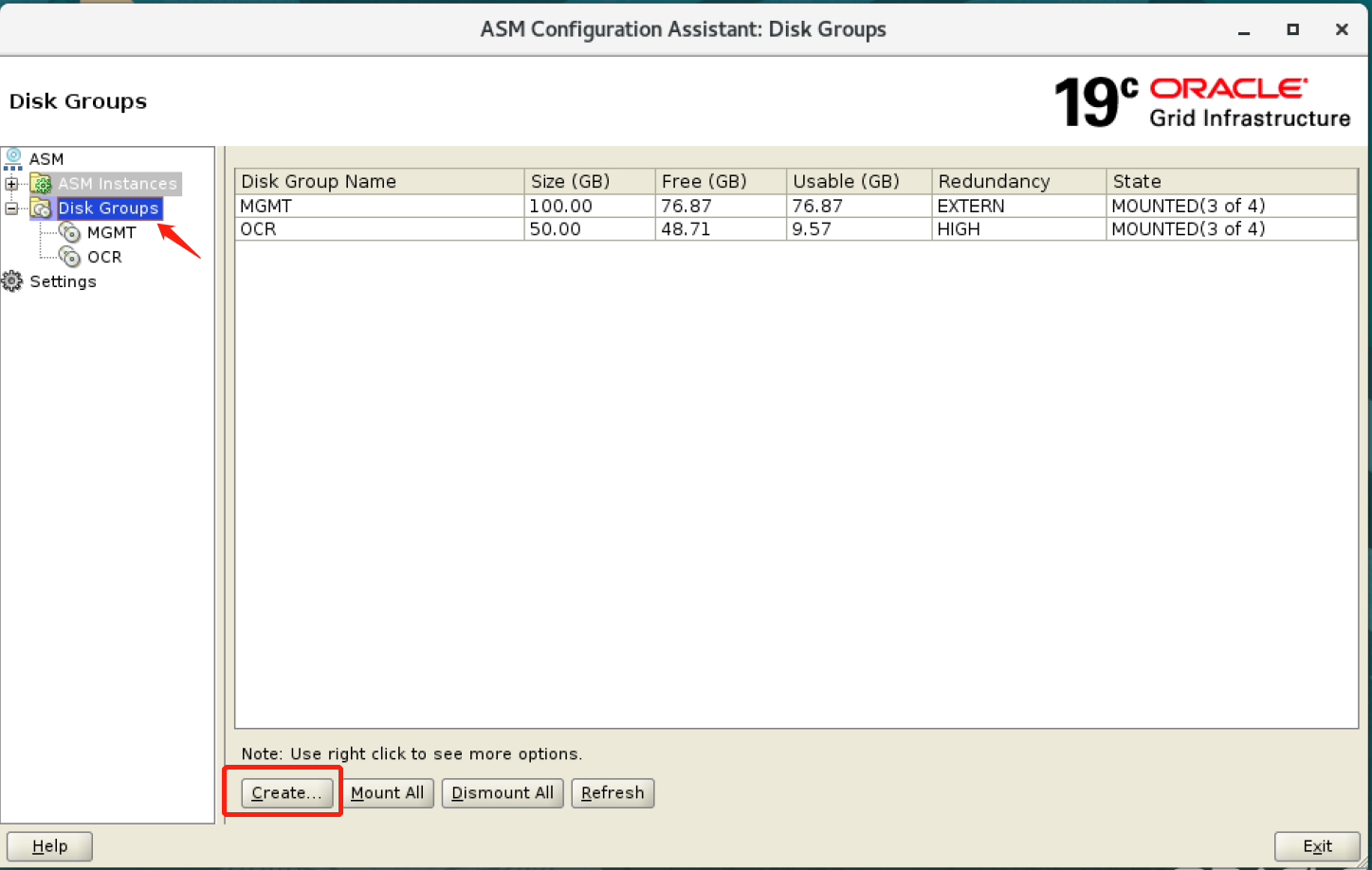
Task: Click the Settings gear icon
Action: click(12, 281)
